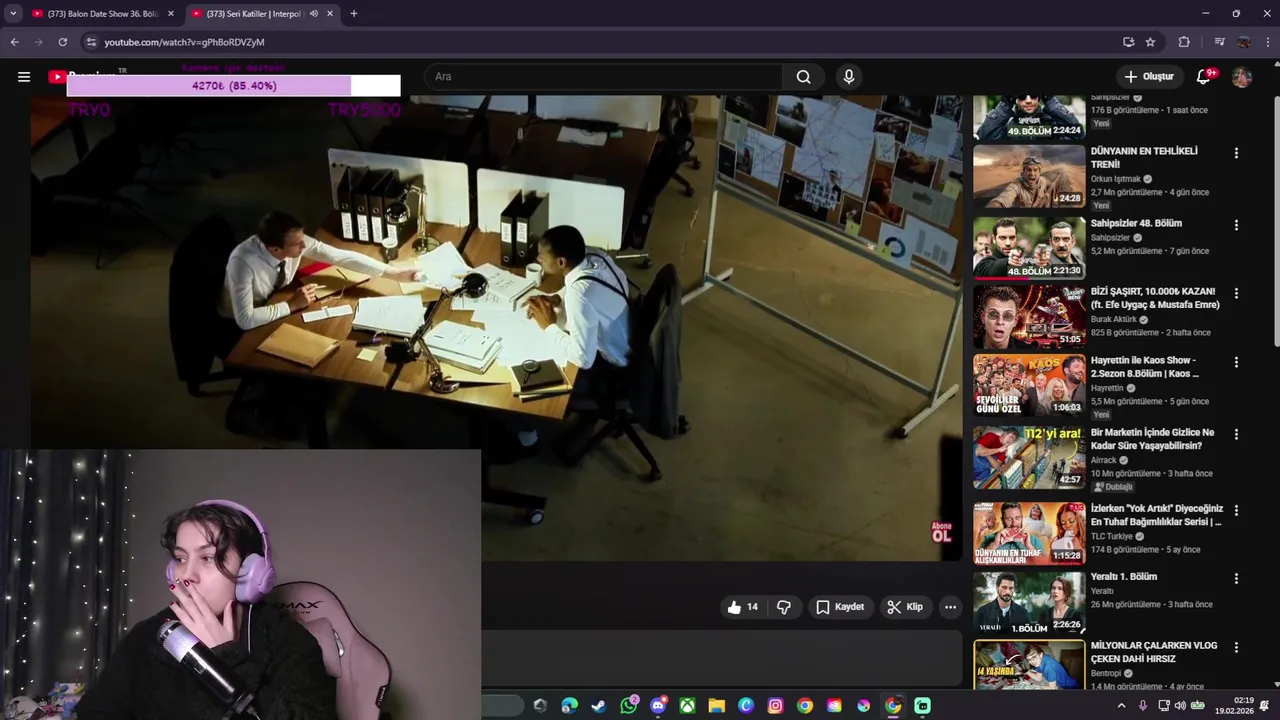Screen dimensions: 1280x720
Task: Open Microsoft Edge from the taskbar
Action: [569, 706]
